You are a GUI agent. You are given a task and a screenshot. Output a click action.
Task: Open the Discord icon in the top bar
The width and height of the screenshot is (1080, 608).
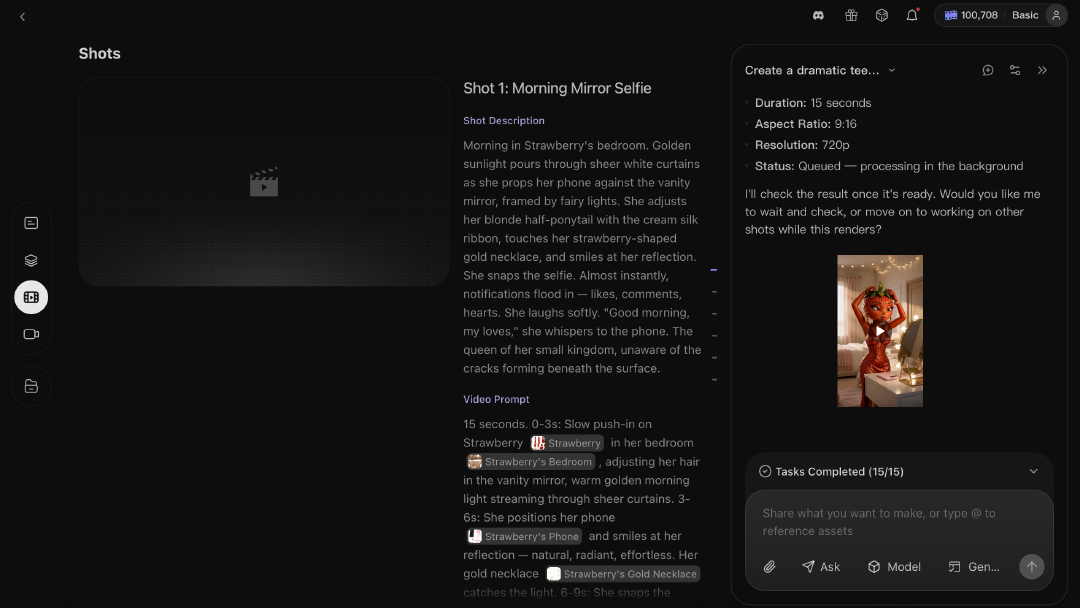(x=818, y=15)
